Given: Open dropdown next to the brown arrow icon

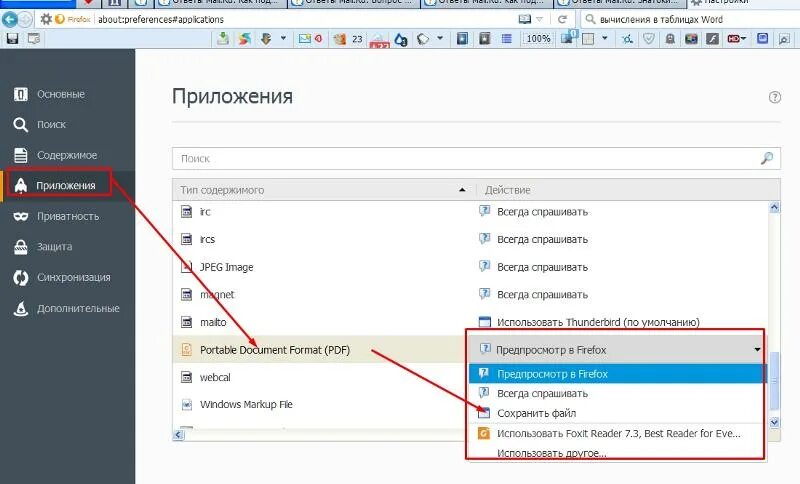Looking at the screenshot, I should click(x=283, y=39).
